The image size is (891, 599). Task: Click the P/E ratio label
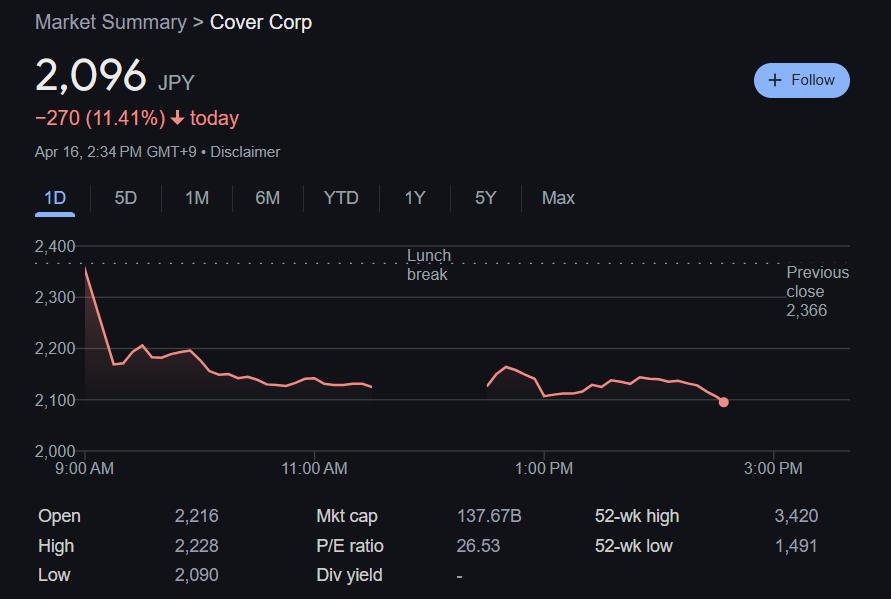click(350, 546)
